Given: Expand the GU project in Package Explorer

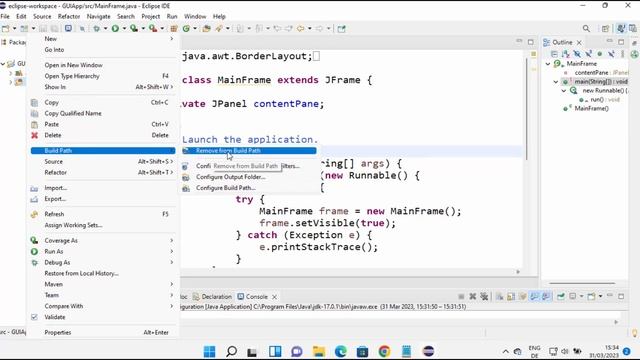Looking at the screenshot, I should (3, 64).
